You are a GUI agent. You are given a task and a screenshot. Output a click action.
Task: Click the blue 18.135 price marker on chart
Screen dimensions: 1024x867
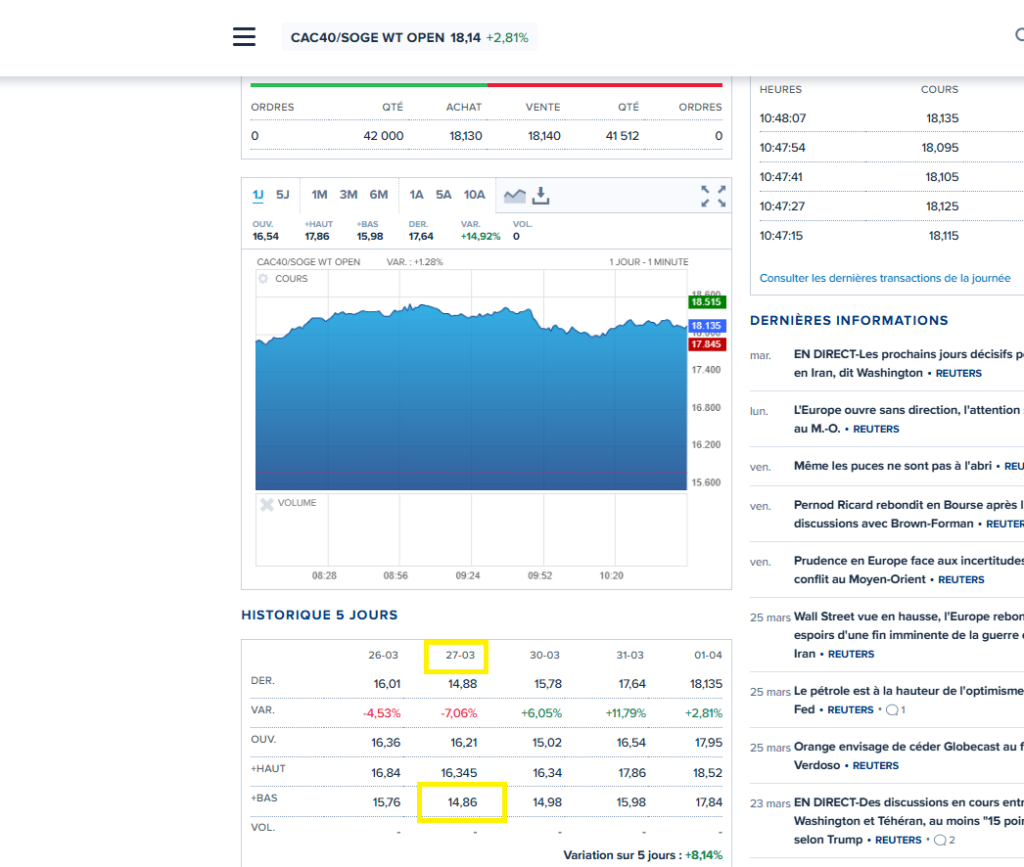pos(706,326)
